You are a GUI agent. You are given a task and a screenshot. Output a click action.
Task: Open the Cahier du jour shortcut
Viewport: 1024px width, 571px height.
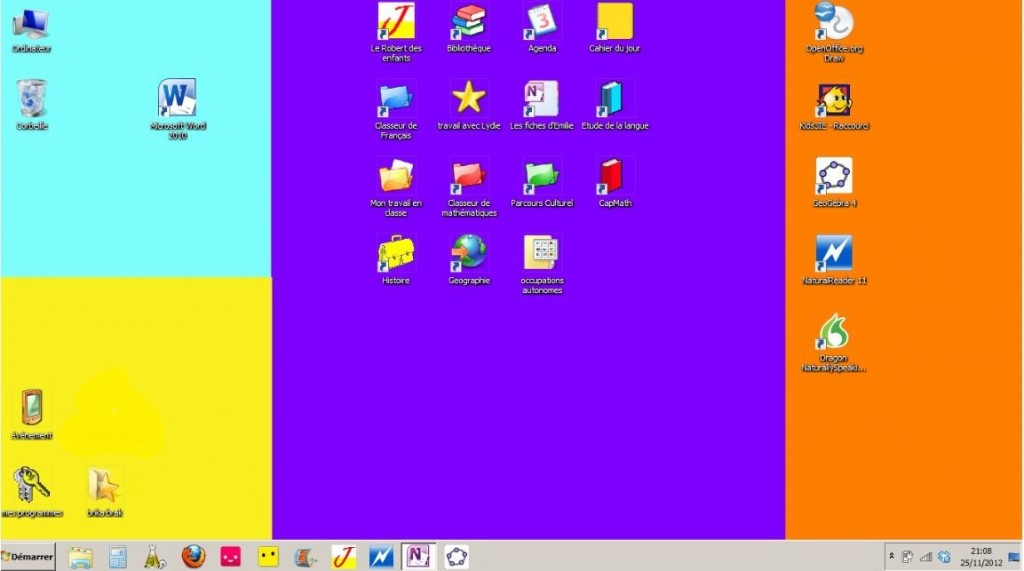point(614,22)
